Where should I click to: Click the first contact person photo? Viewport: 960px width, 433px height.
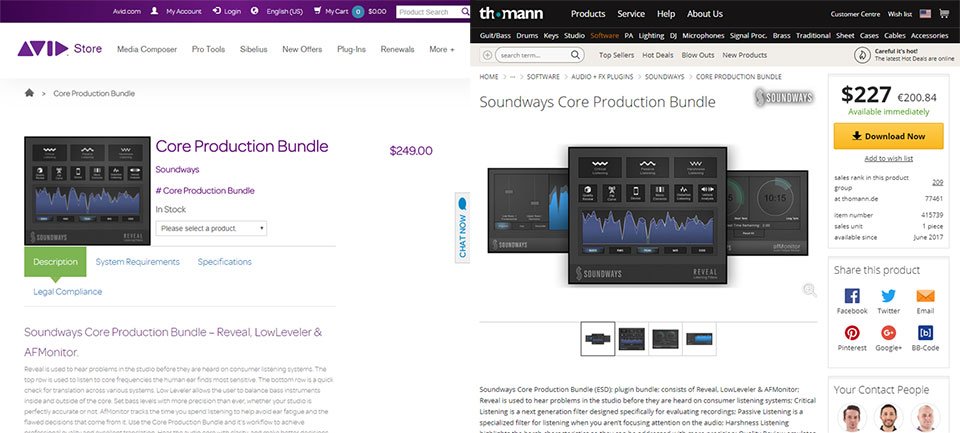(852, 418)
